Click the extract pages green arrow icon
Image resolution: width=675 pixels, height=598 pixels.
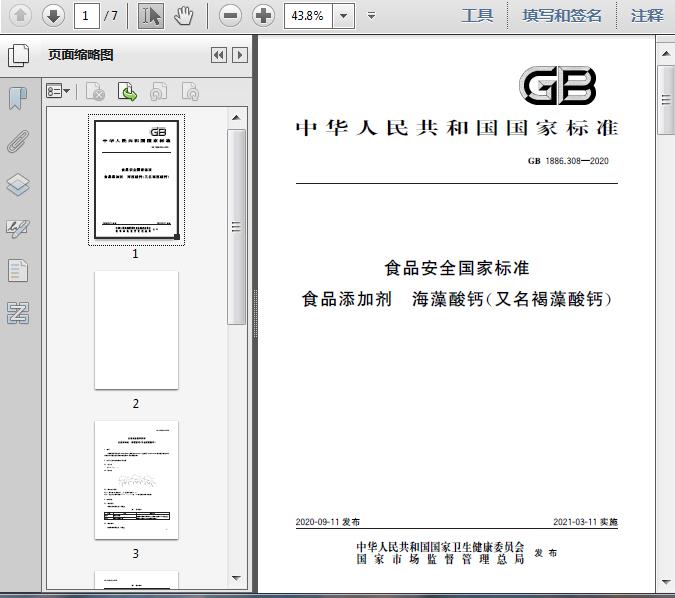click(x=127, y=91)
